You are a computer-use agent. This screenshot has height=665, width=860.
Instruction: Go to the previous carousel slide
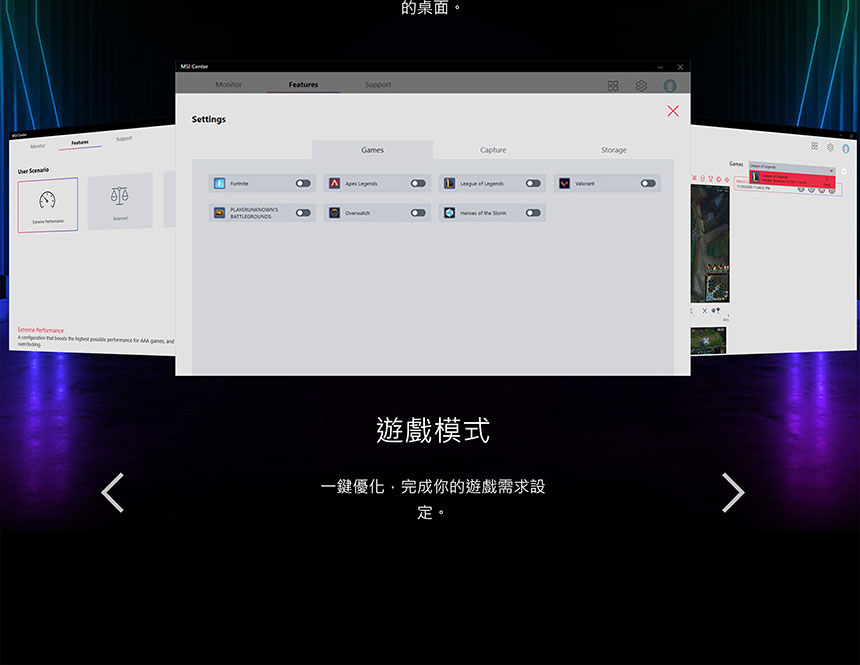point(112,493)
